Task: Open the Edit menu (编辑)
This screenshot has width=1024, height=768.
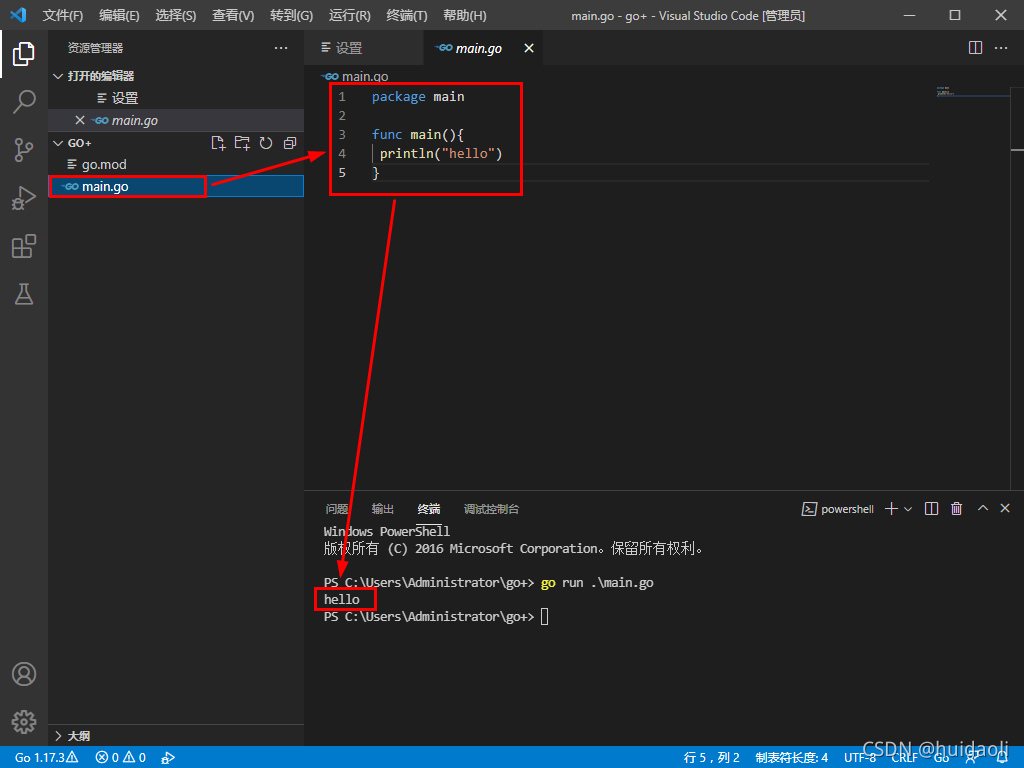Action: click(x=119, y=16)
